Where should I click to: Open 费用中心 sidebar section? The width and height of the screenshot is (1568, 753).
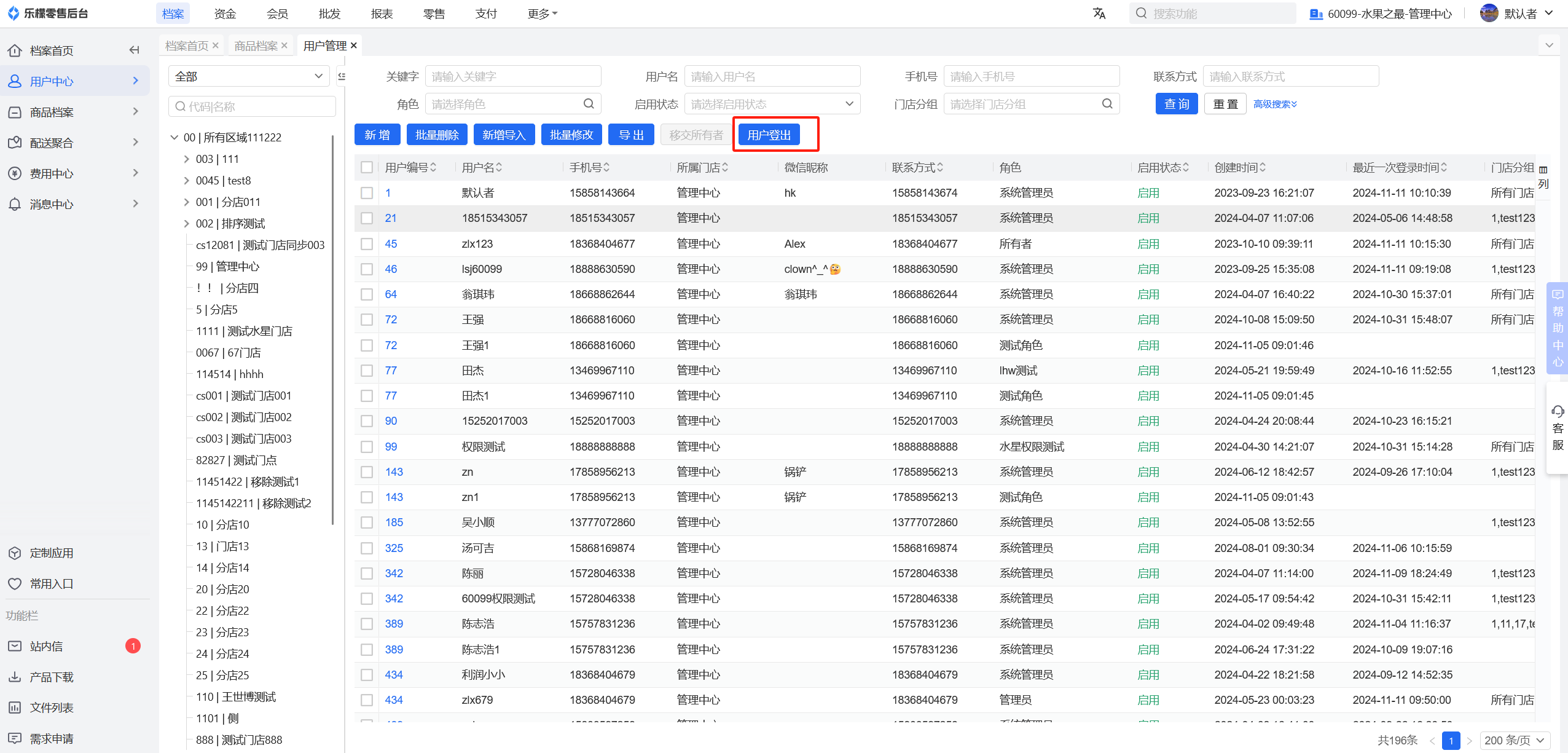pyautogui.click(x=74, y=173)
